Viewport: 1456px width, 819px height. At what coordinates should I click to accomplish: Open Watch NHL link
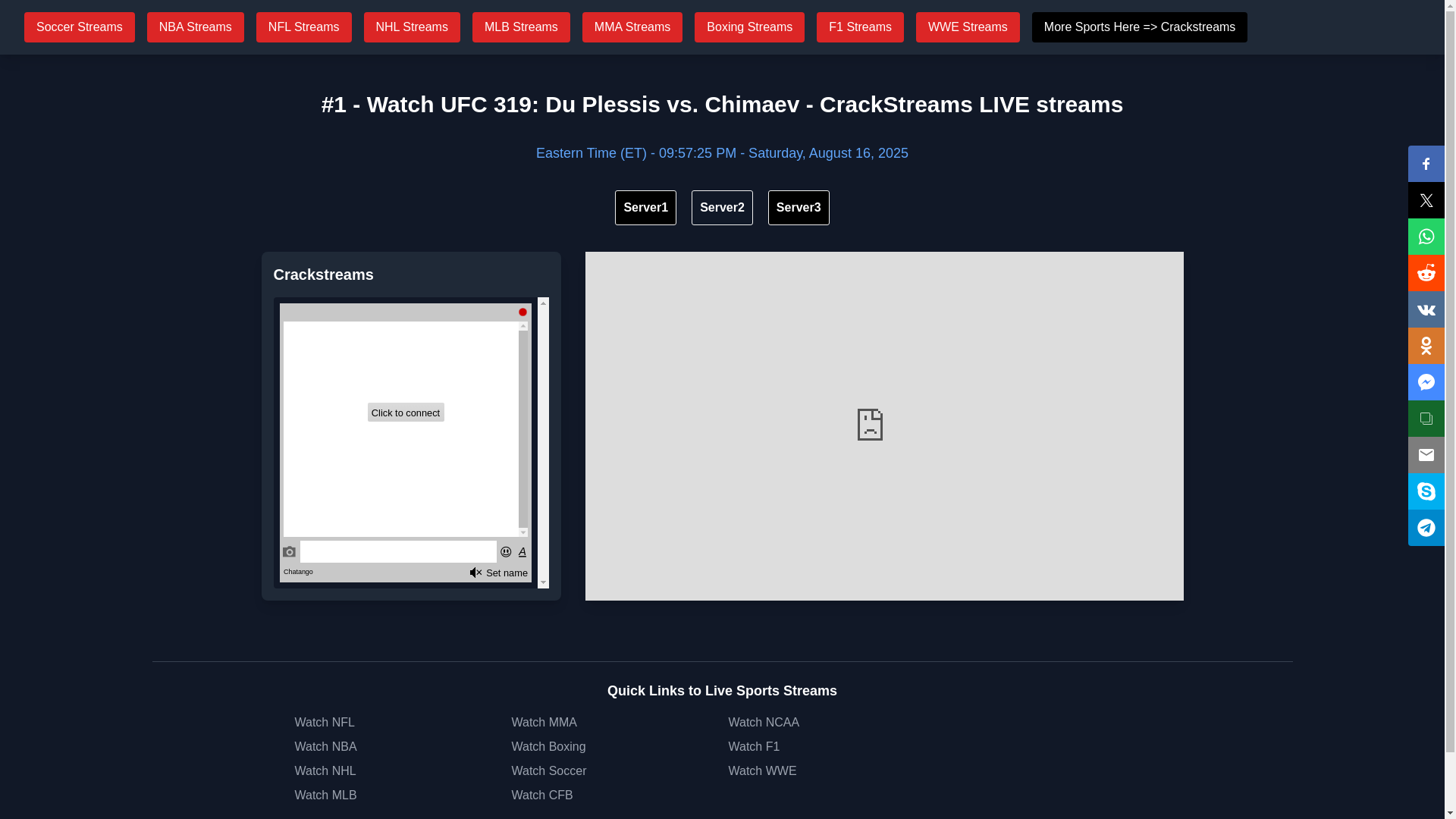pyautogui.click(x=325, y=771)
